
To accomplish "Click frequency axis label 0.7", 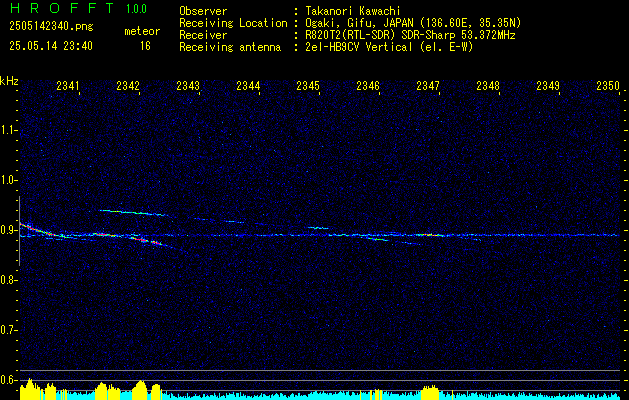I will pos(8,330).
